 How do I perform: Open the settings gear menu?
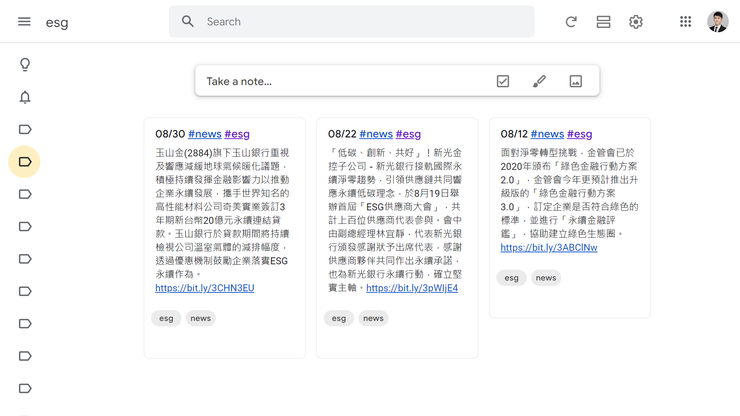(x=636, y=22)
